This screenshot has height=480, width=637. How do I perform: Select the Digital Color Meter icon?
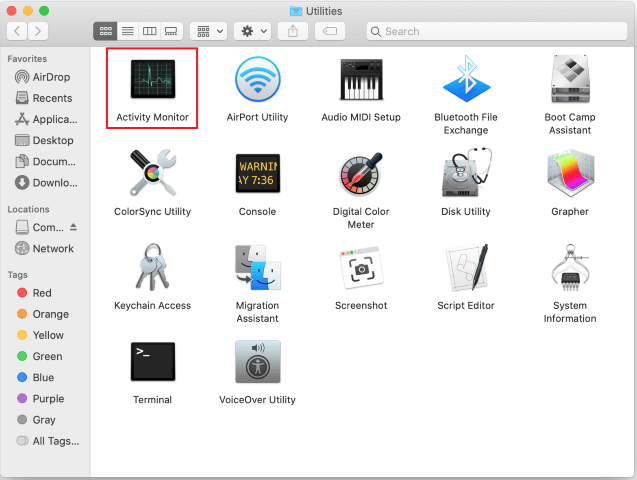[x=361, y=174]
